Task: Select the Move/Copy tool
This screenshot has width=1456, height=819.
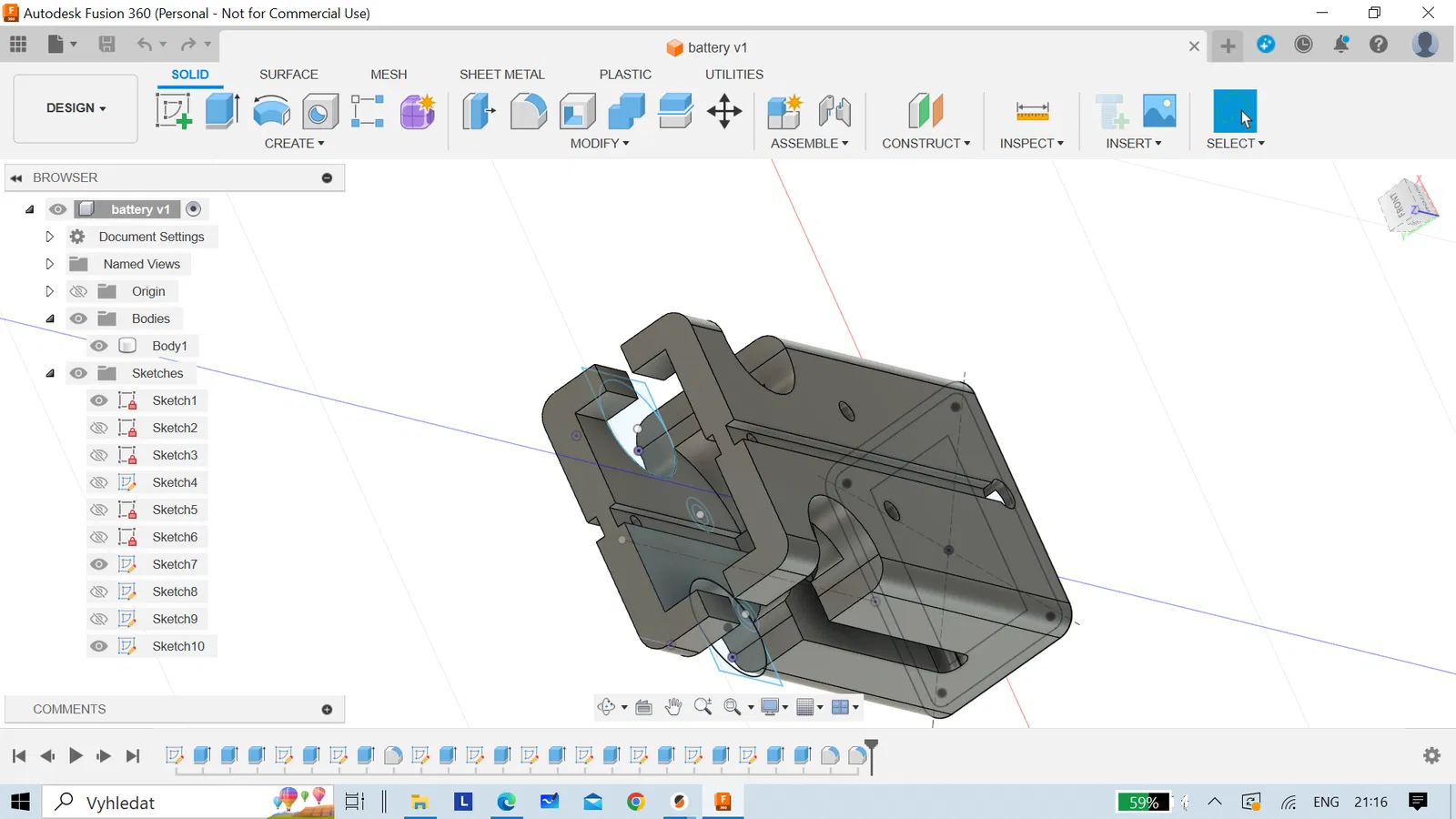Action: click(724, 111)
